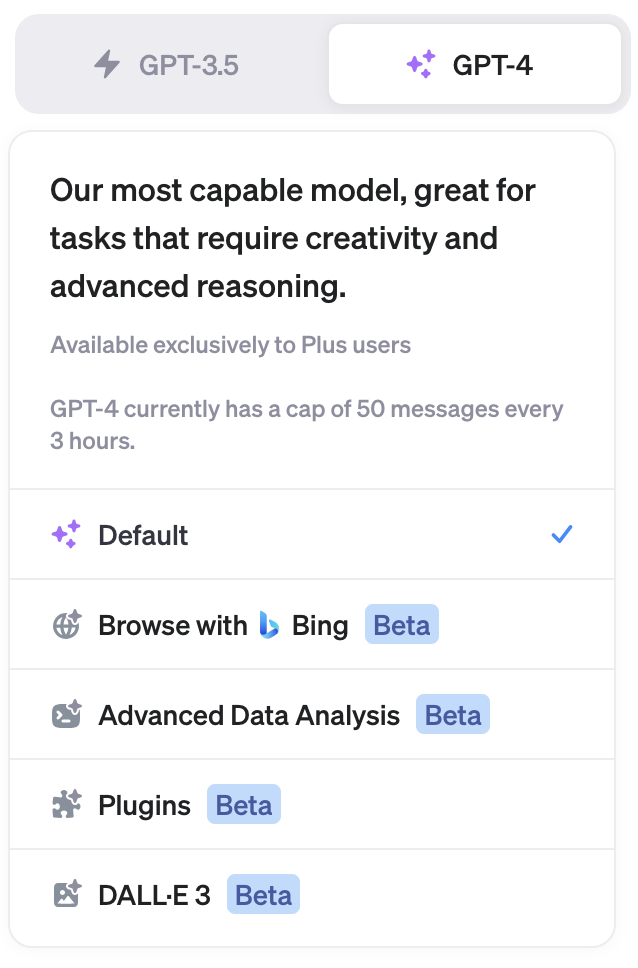Click the chart icon for Advanced Data Analysis
The image size is (638, 968).
(65, 714)
